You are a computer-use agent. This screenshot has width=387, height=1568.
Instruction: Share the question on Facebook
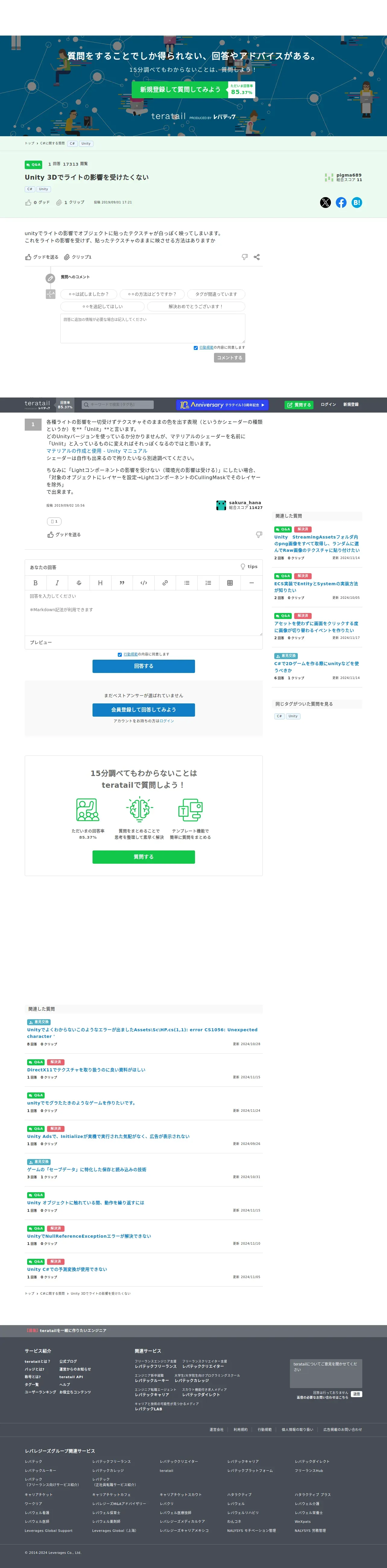(x=341, y=203)
